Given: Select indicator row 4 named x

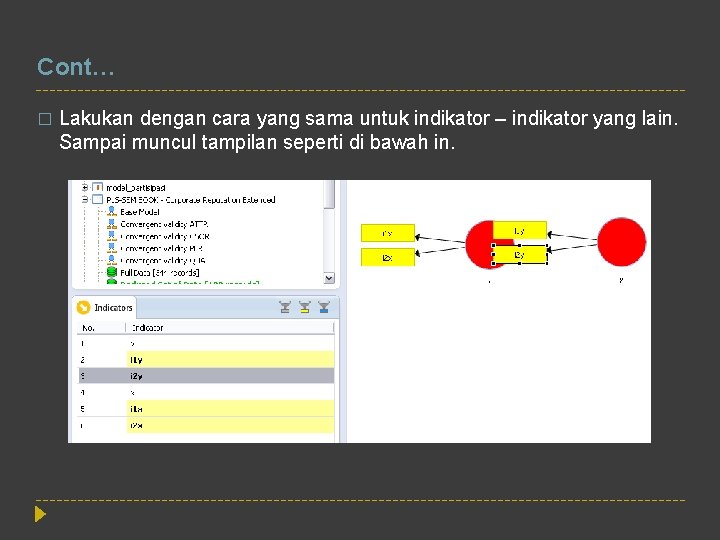Looking at the screenshot, I should pyautogui.click(x=206, y=393).
